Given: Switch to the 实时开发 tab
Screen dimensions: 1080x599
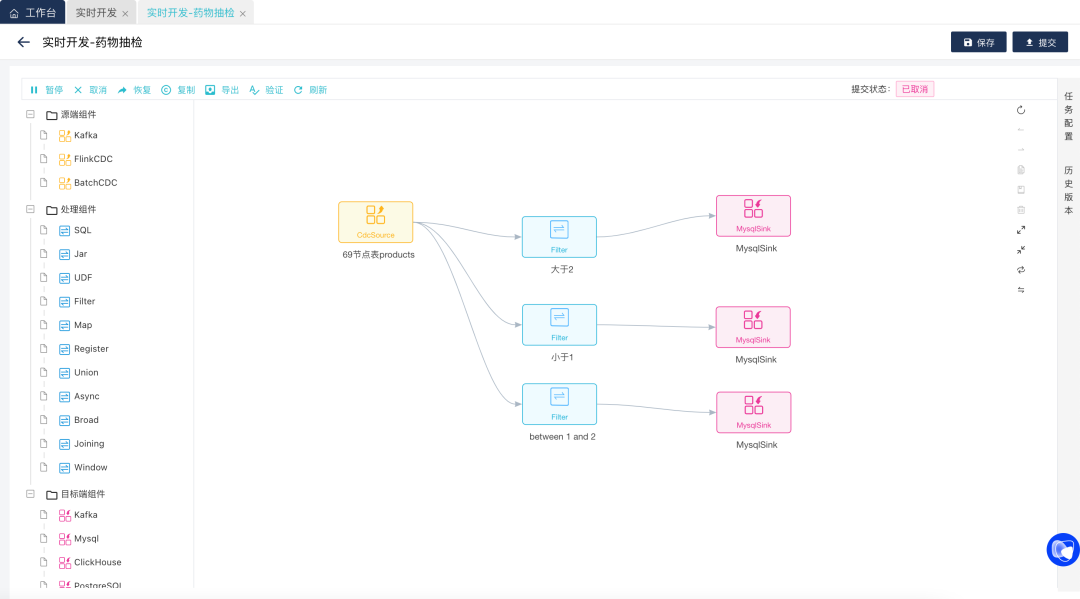Looking at the screenshot, I should click(x=96, y=13).
